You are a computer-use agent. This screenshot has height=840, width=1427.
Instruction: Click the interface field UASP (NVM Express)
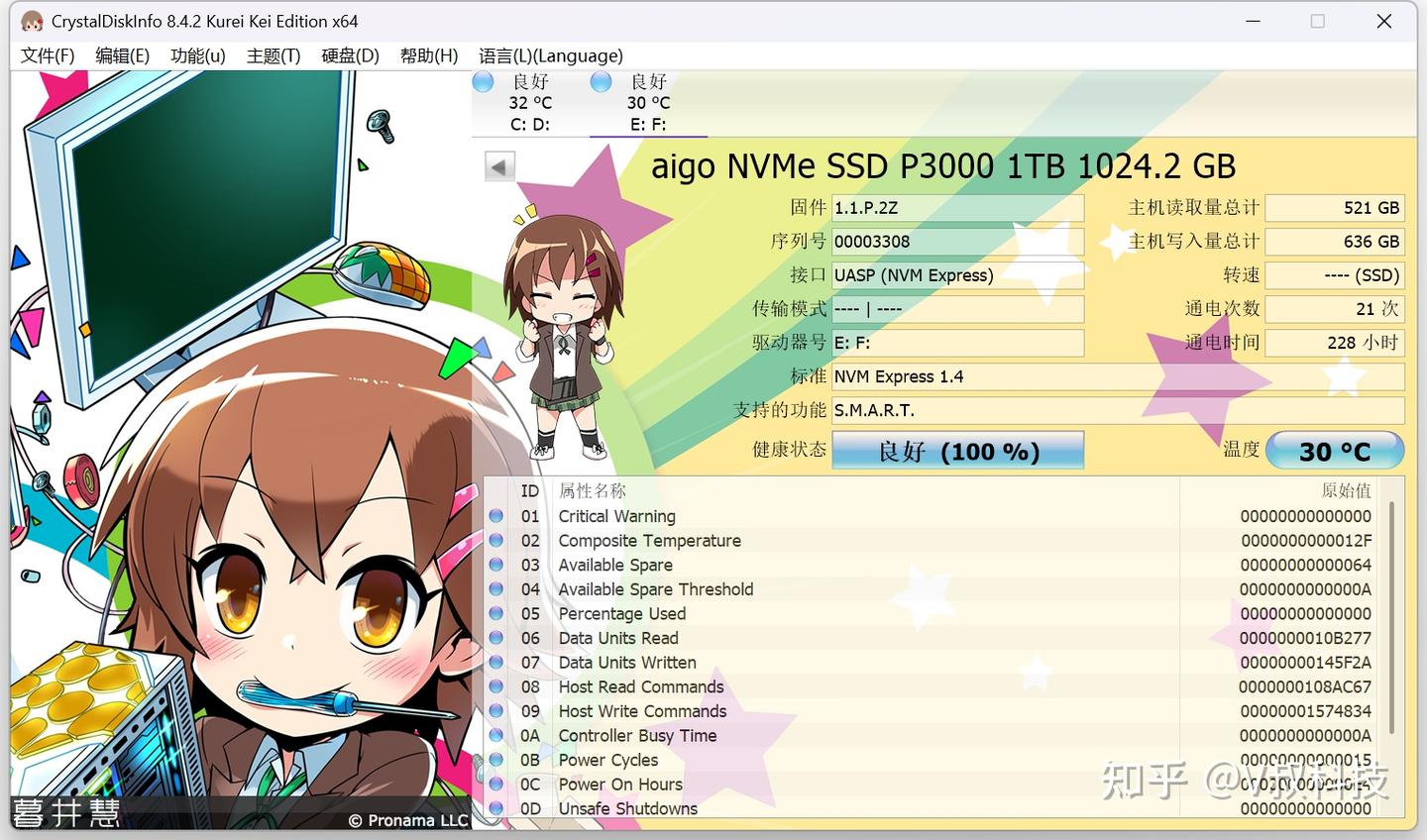[x=958, y=275]
